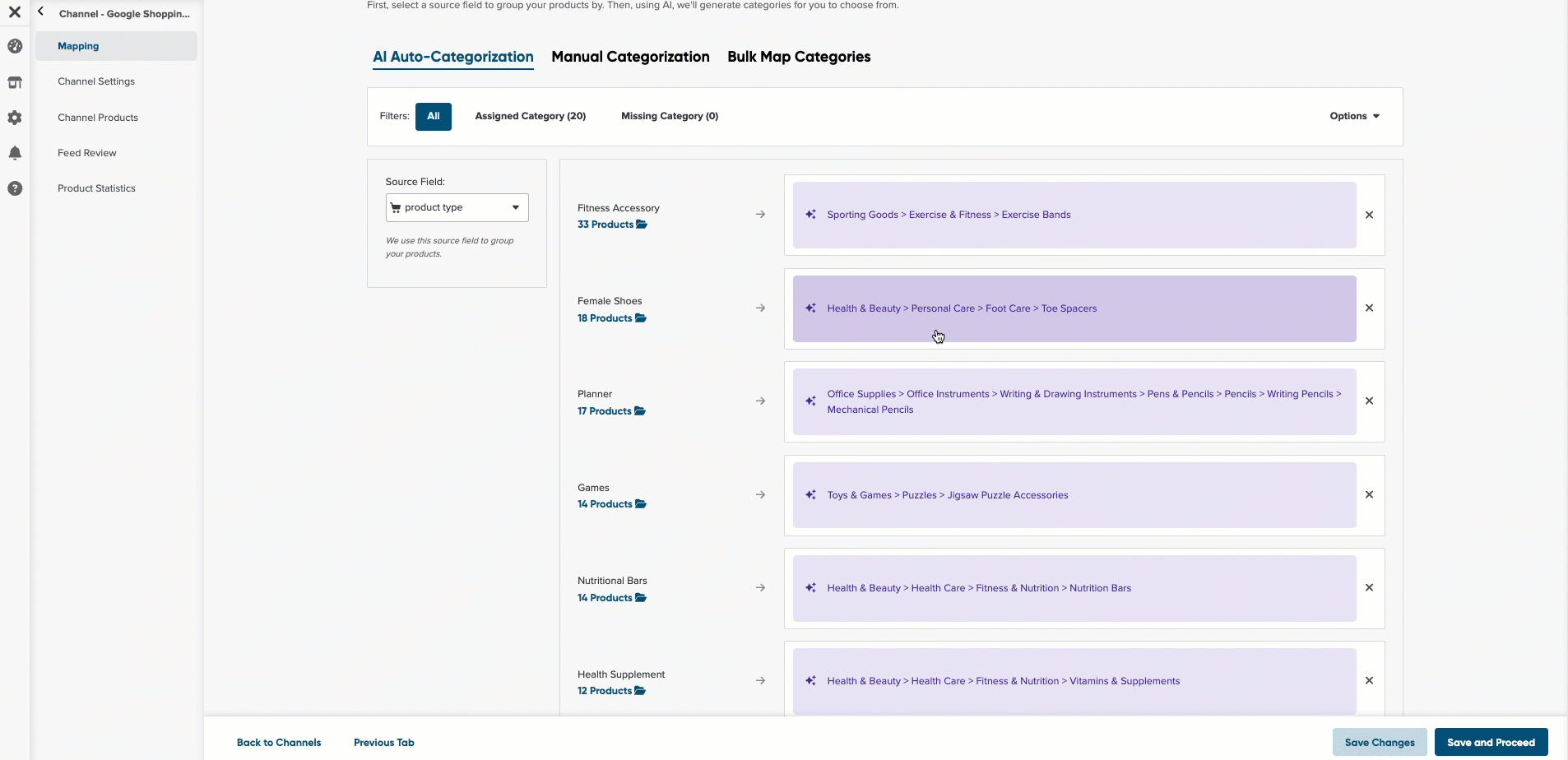Select the All filter
The height and width of the screenshot is (760, 1568).
(x=434, y=116)
